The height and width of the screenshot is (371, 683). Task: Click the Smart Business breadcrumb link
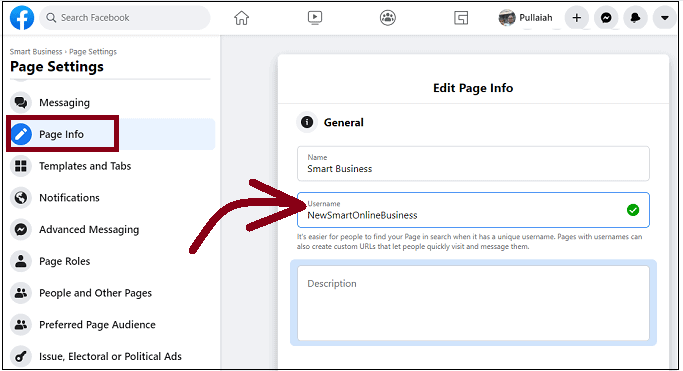[x=36, y=51]
